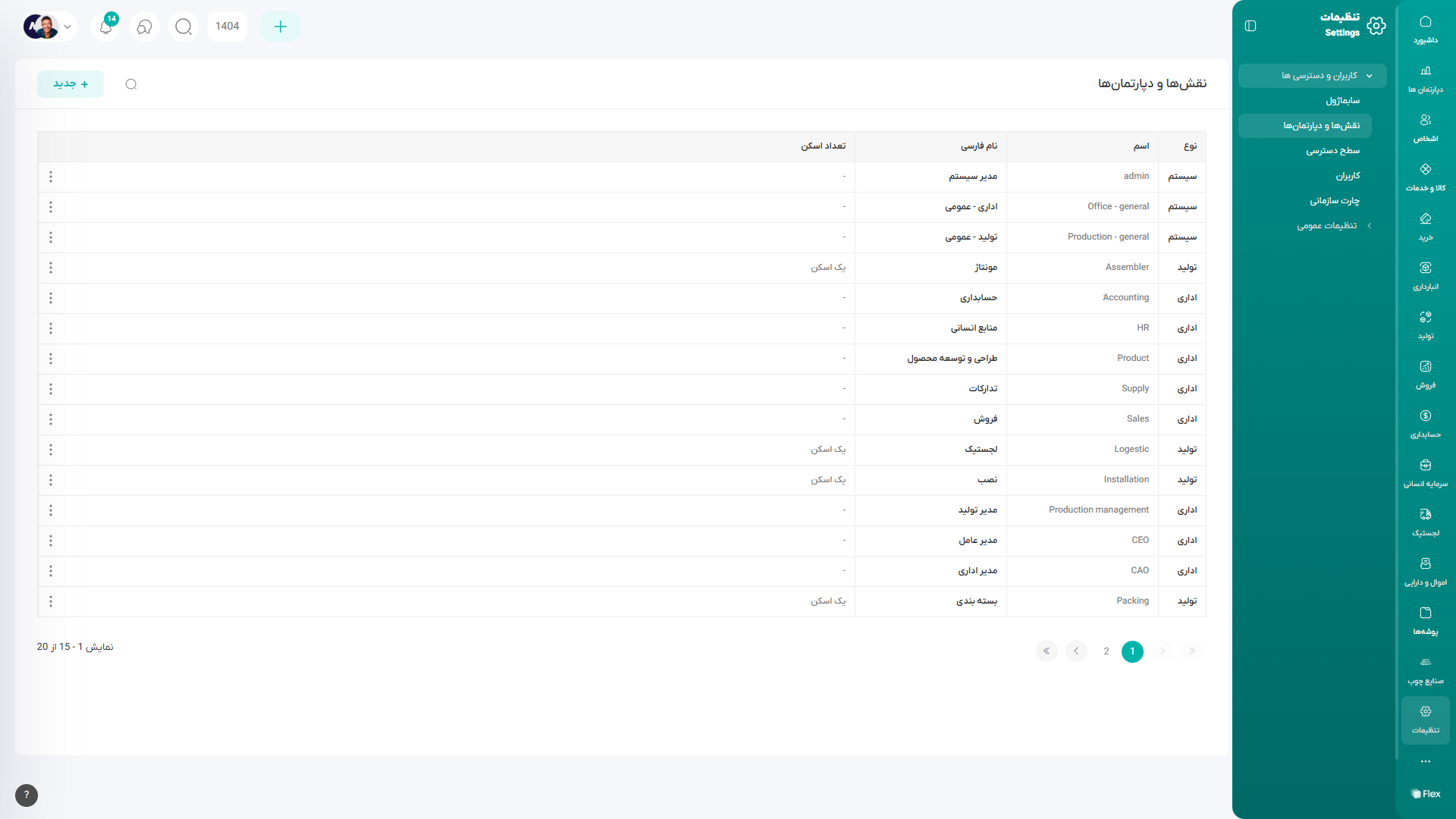Go to page 2 in pagination

coord(1106,651)
